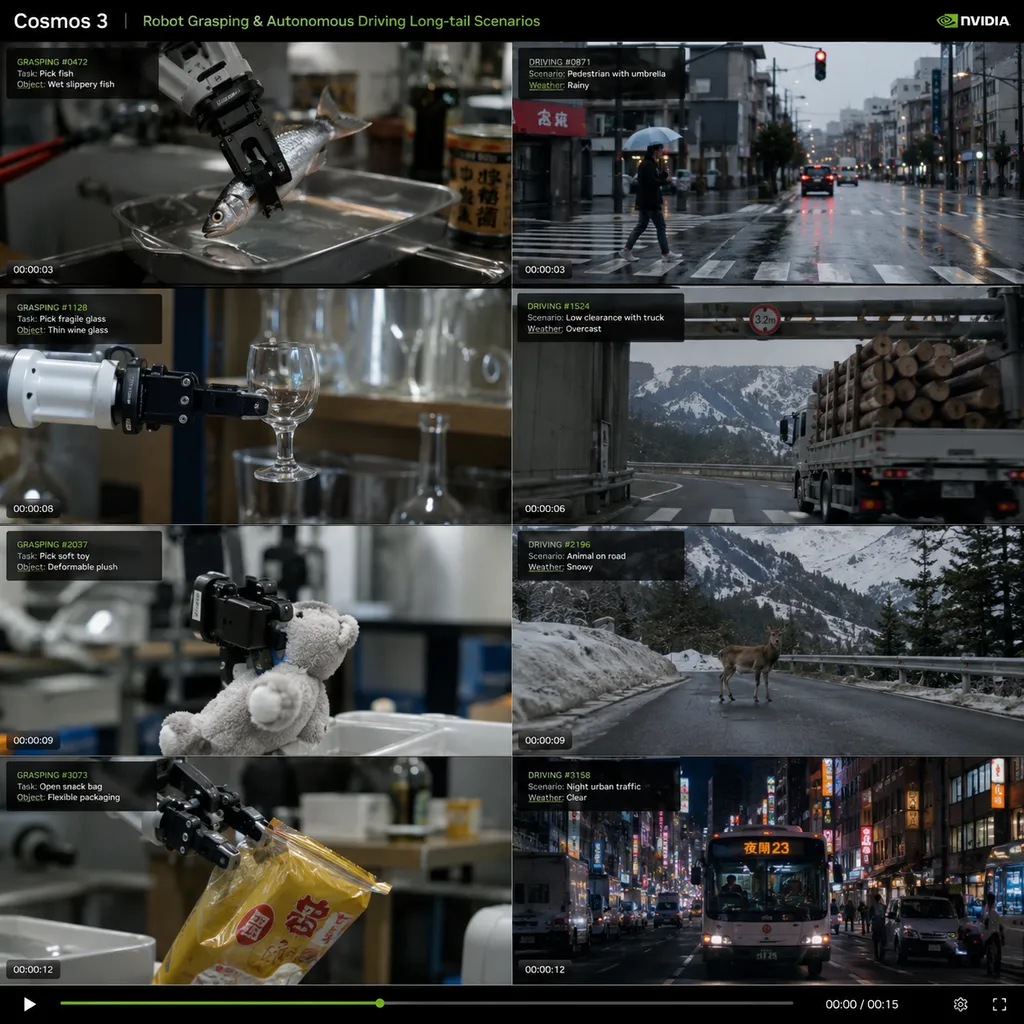Click the 'Task: Pick fish' text
1024x1024 pixels.
click(x=45, y=73)
